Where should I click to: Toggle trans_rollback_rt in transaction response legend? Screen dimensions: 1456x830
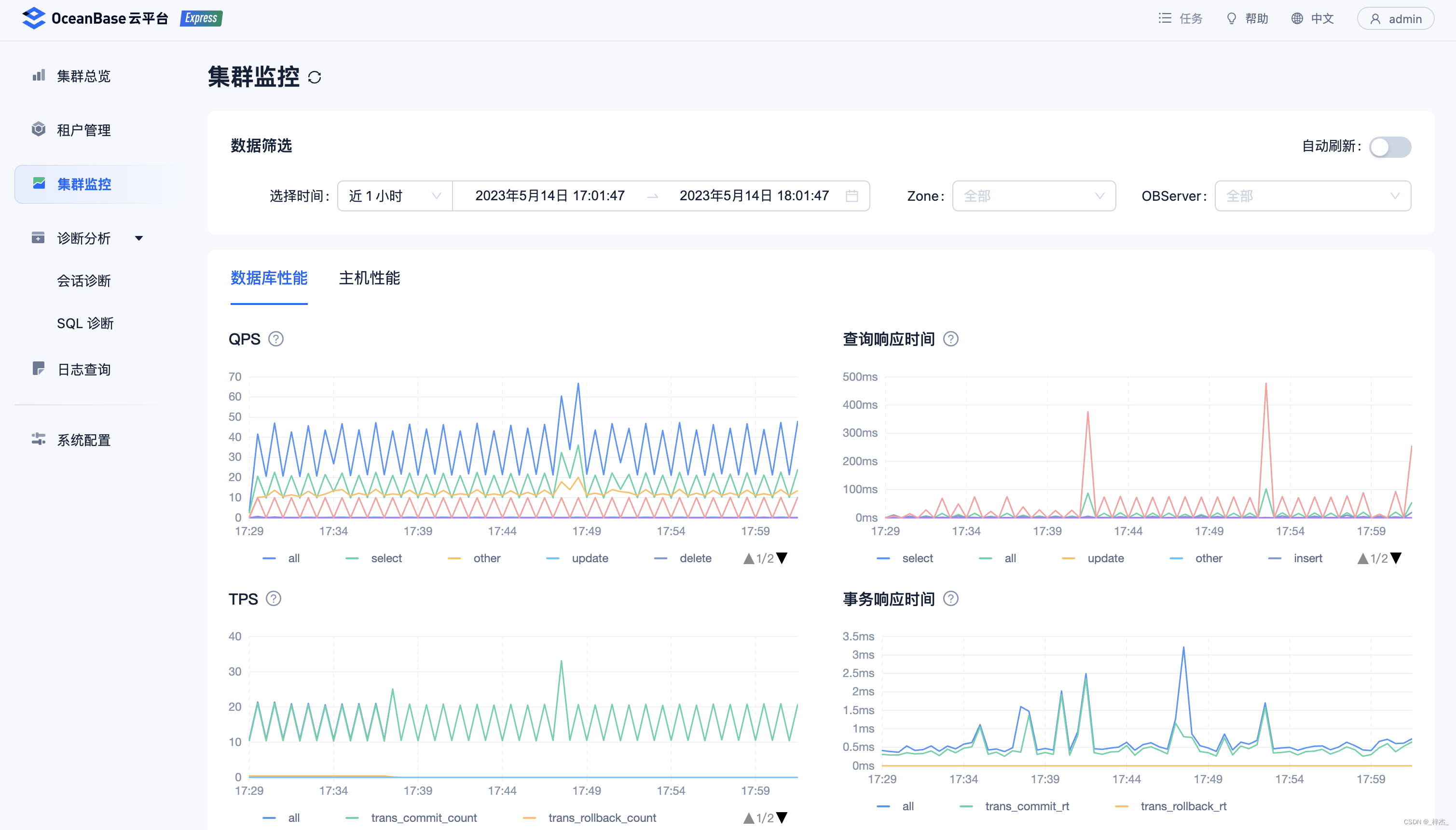click(x=1170, y=806)
